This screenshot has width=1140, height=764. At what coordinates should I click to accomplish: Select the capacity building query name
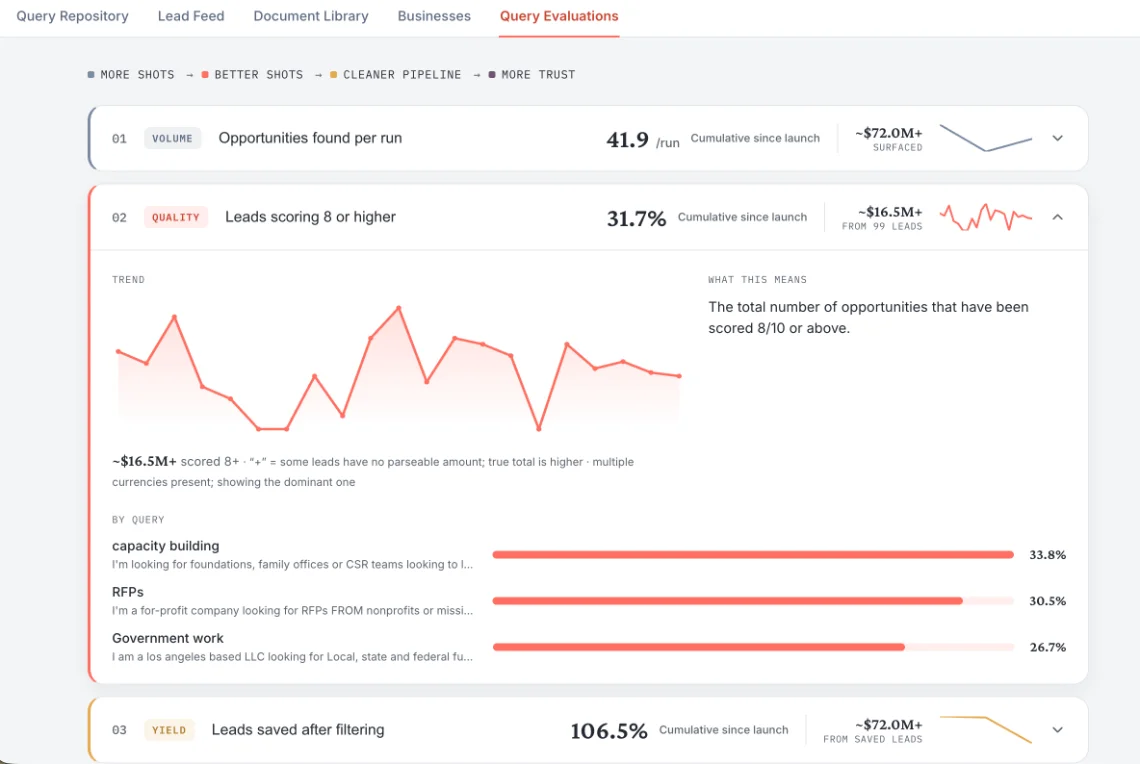(166, 546)
